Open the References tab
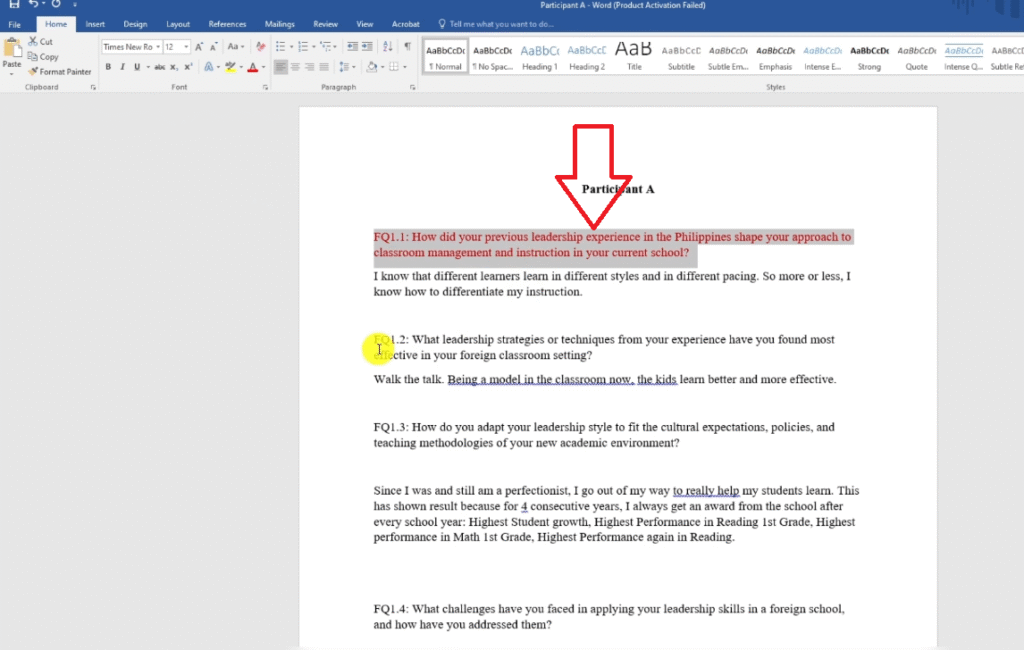Image resolution: width=1024 pixels, height=650 pixels. (227, 24)
